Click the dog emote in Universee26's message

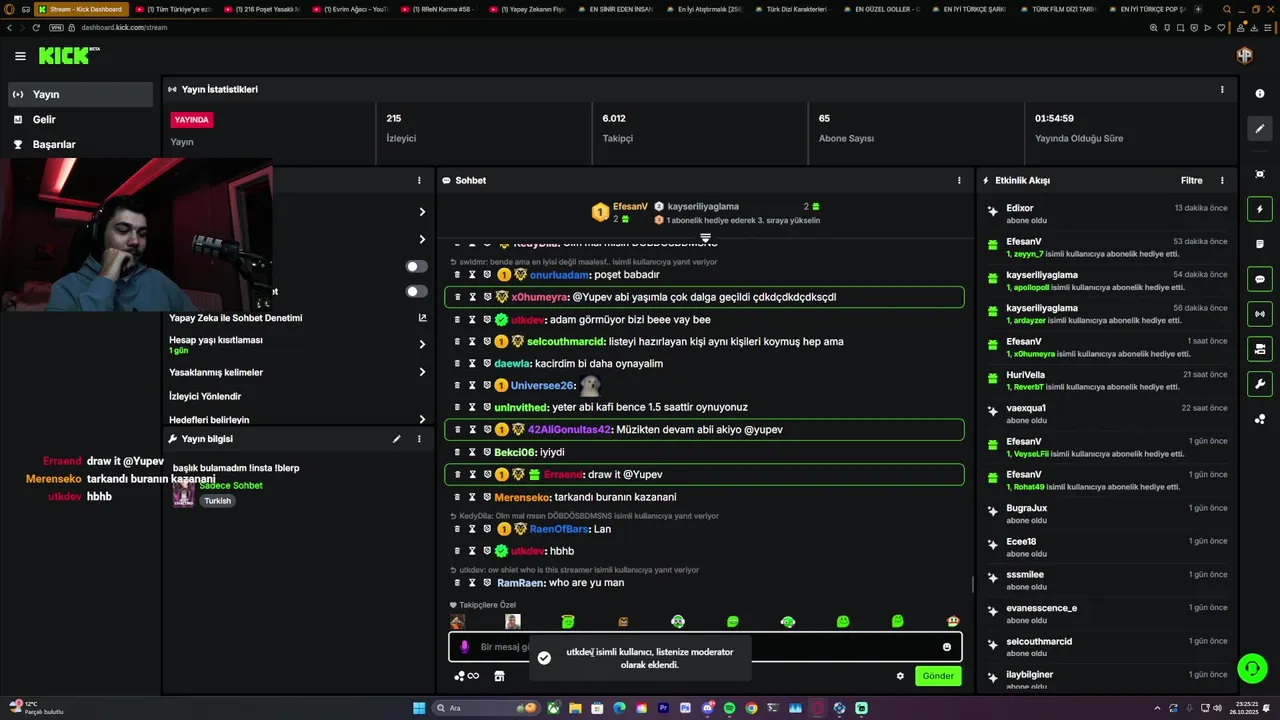click(590, 385)
